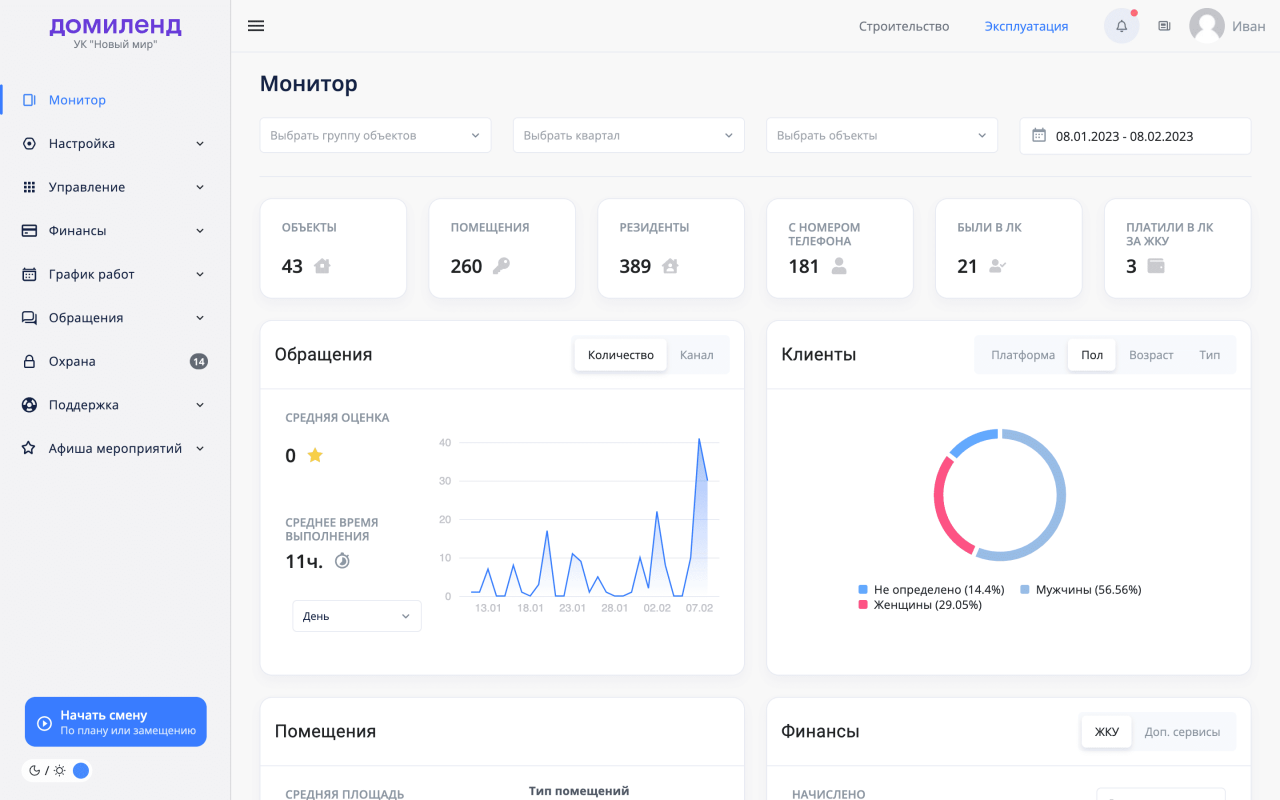Open the notifications bell icon
Viewport: 1280px width, 800px height.
click(x=1121, y=26)
